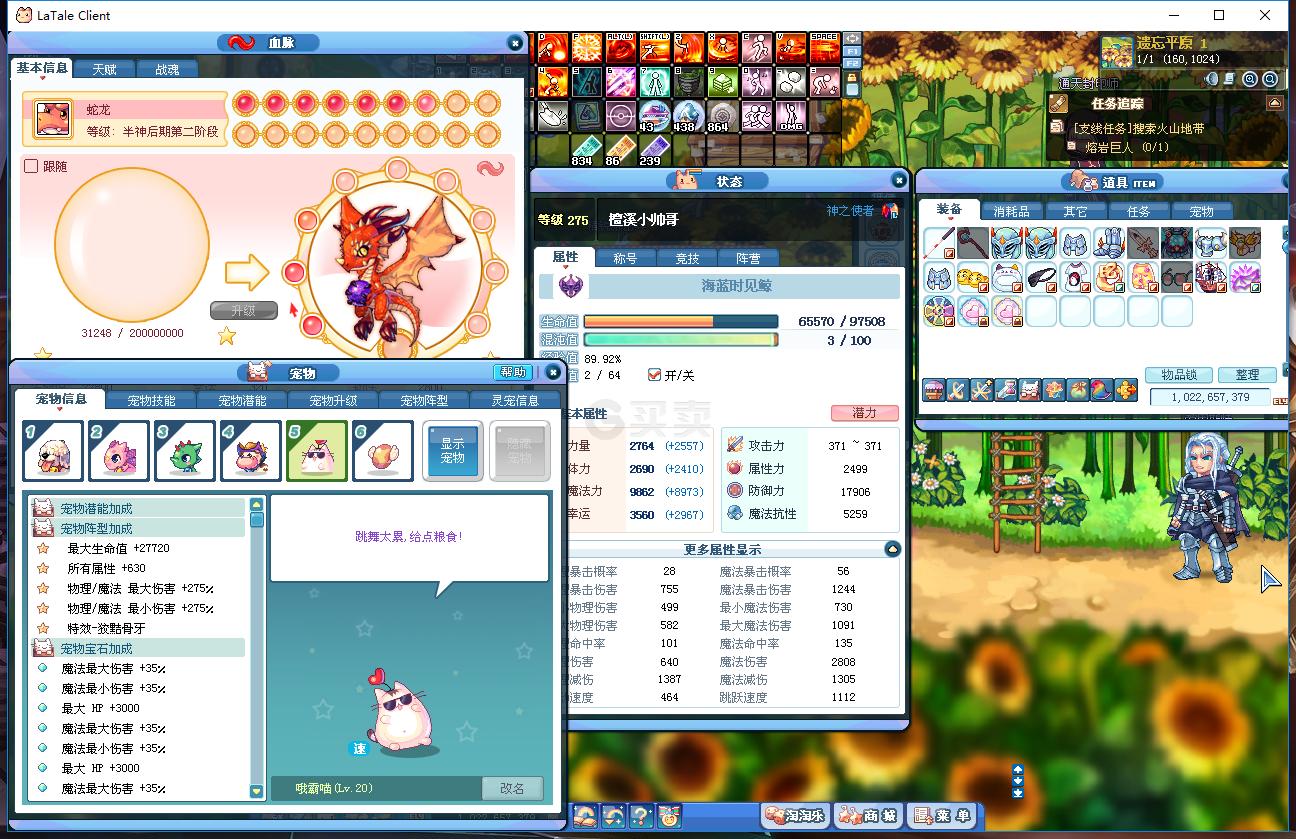Collapse the 宠物潜能加成 section

click(x=138, y=508)
